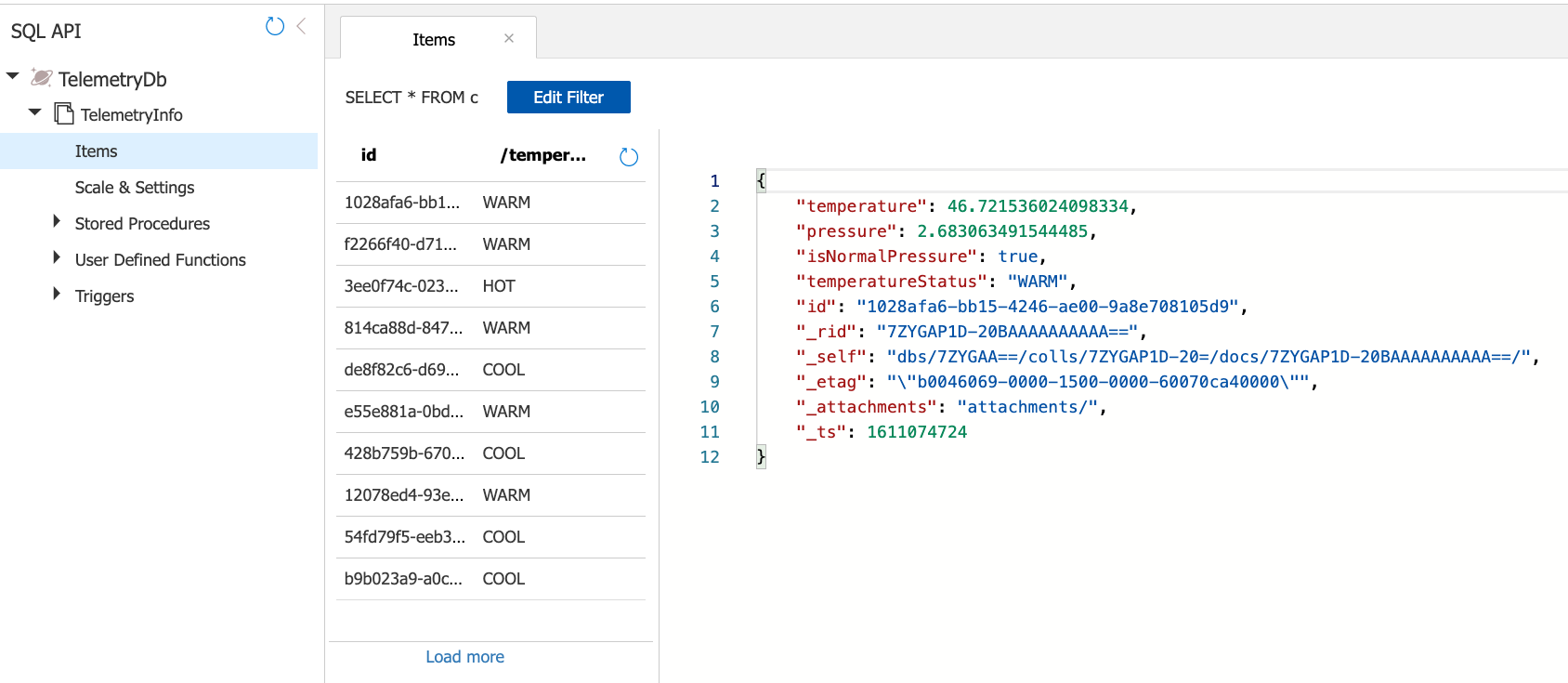Collapse the TelemetryInfo container node
The height and width of the screenshot is (683, 1568).
35,112
